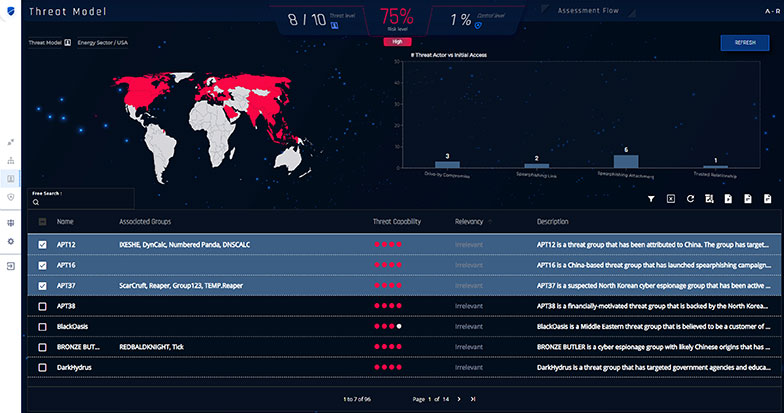784x413 pixels.
Task: Jump to last page of the table
Action: pyautogui.click(x=472, y=399)
